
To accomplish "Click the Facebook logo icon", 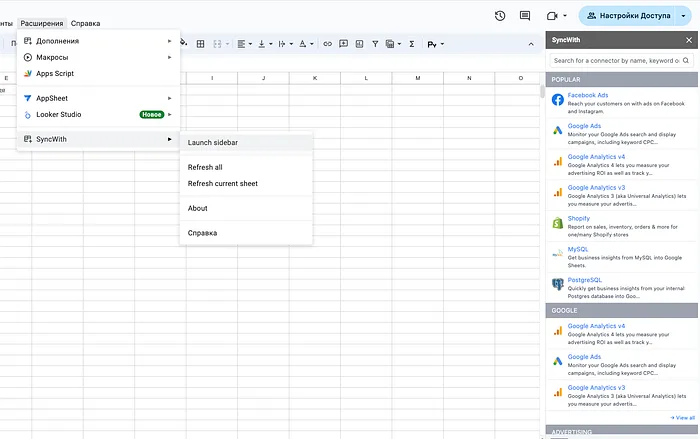I will [x=558, y=100].
